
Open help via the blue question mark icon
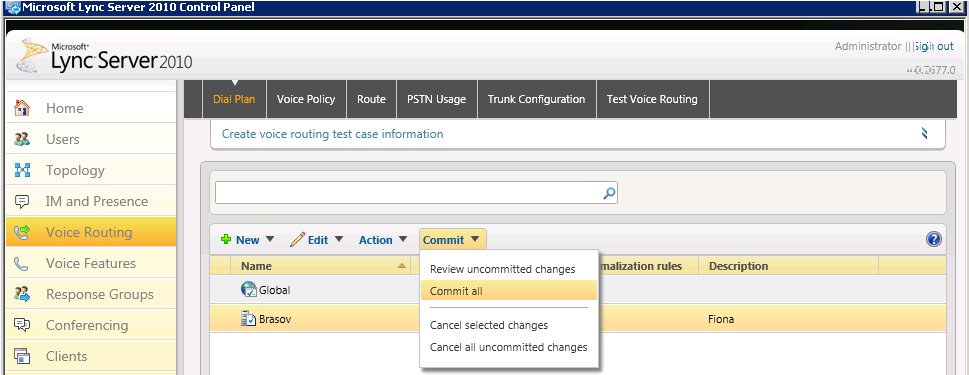934,239
